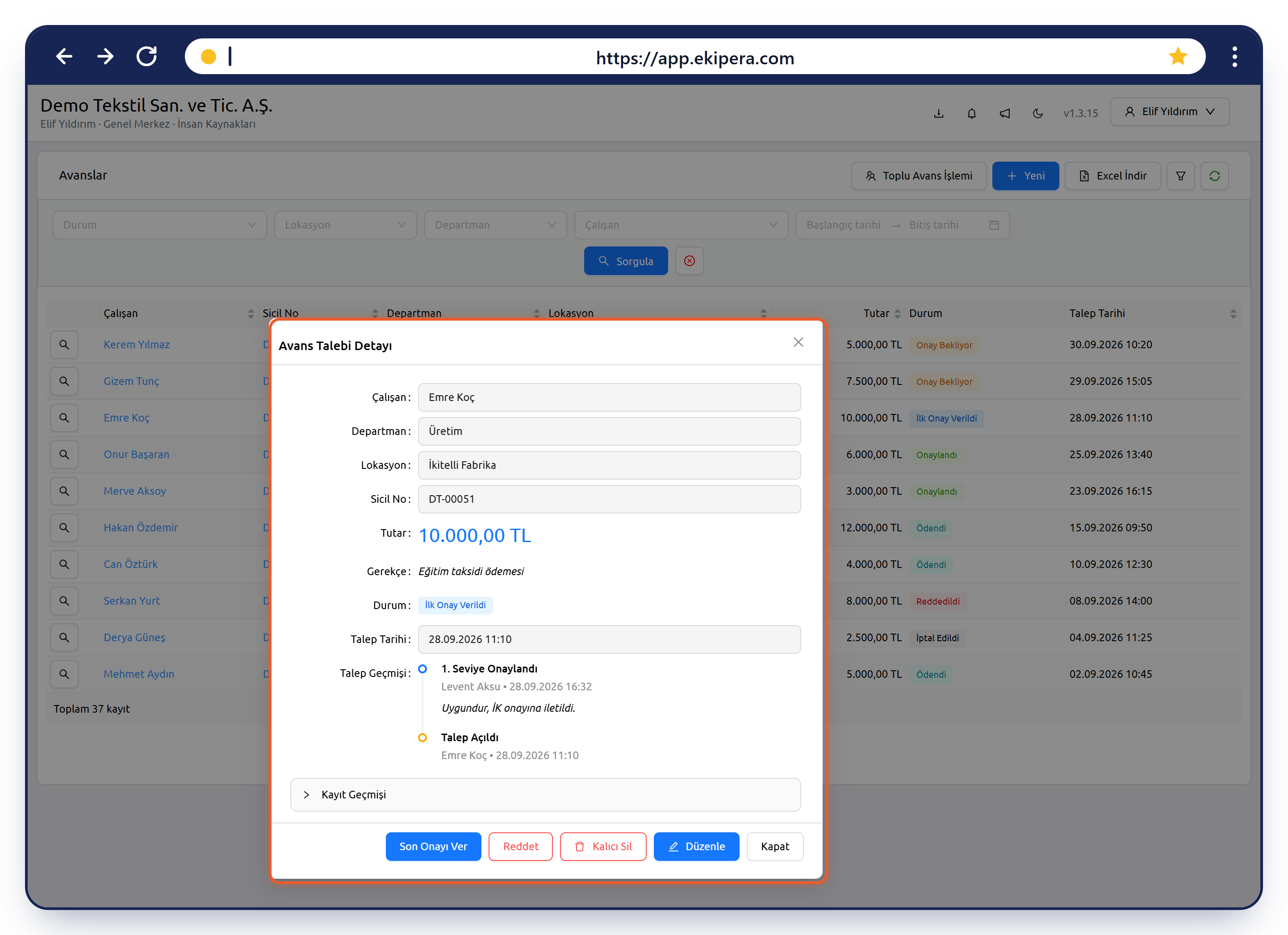
Task: Reload the page with the refresh icon
Action: [x=146, y=56]
